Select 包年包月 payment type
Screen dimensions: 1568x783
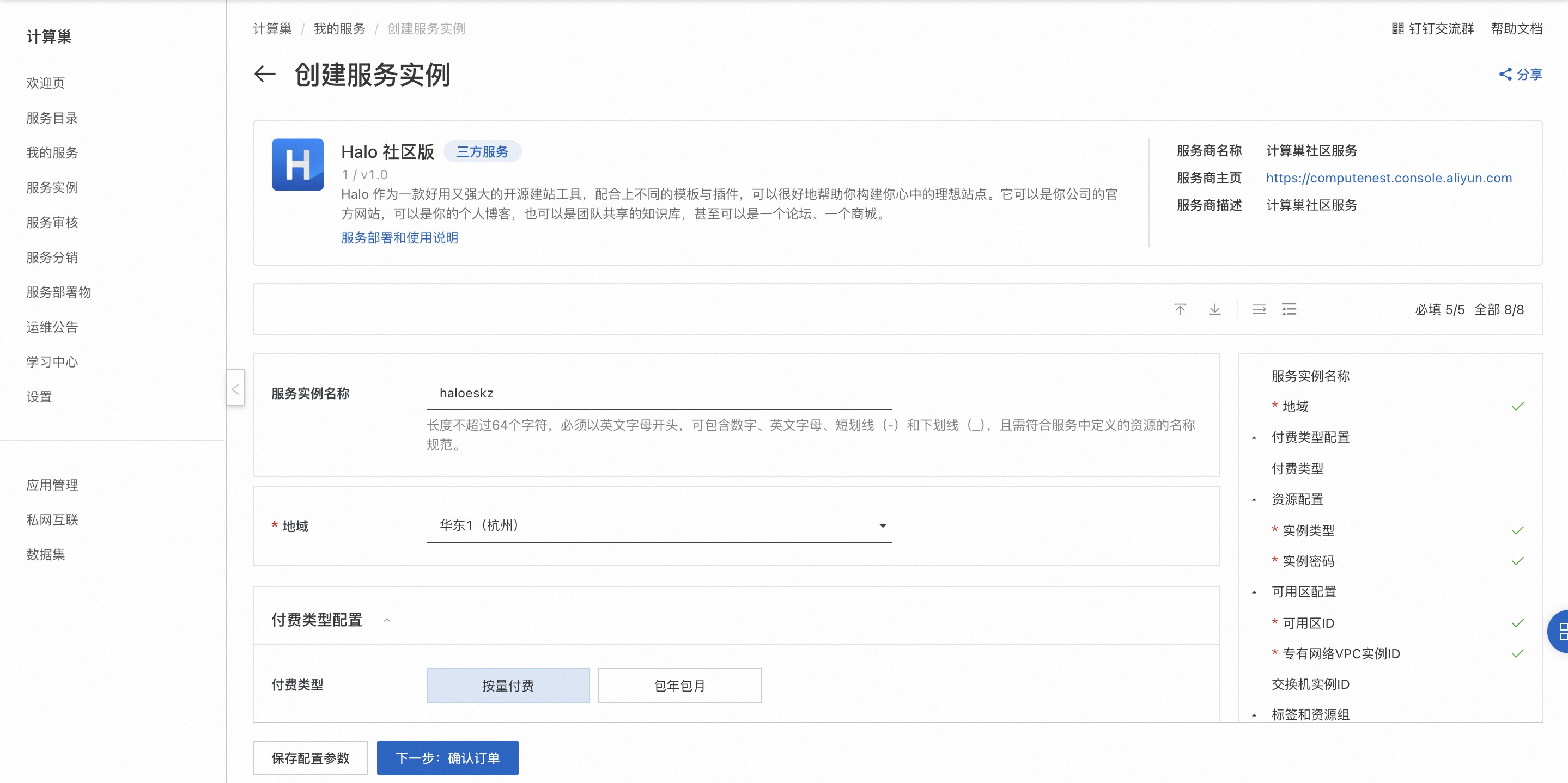679,685
